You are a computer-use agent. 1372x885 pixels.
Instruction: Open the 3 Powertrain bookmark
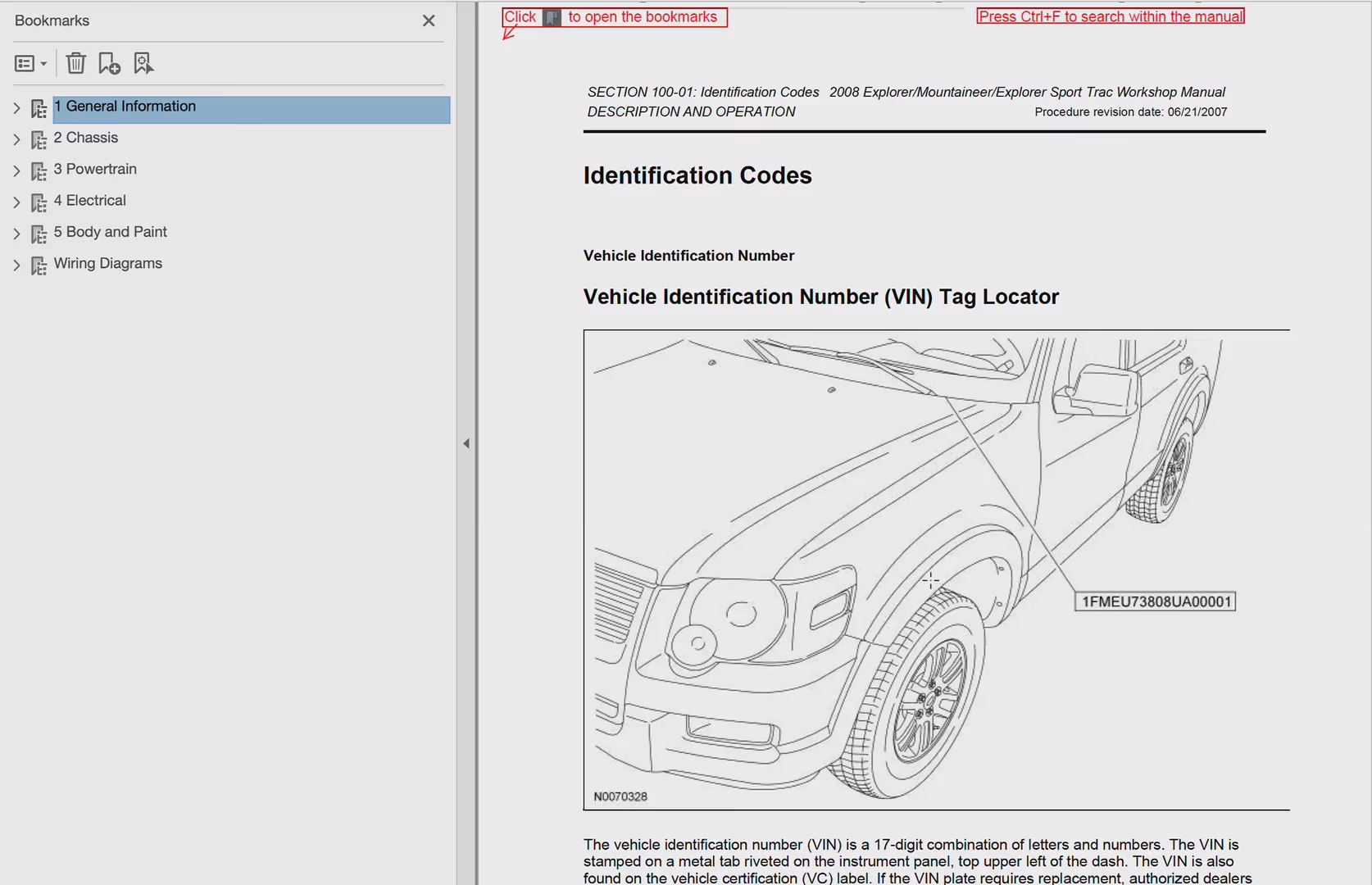coord(95,169)
